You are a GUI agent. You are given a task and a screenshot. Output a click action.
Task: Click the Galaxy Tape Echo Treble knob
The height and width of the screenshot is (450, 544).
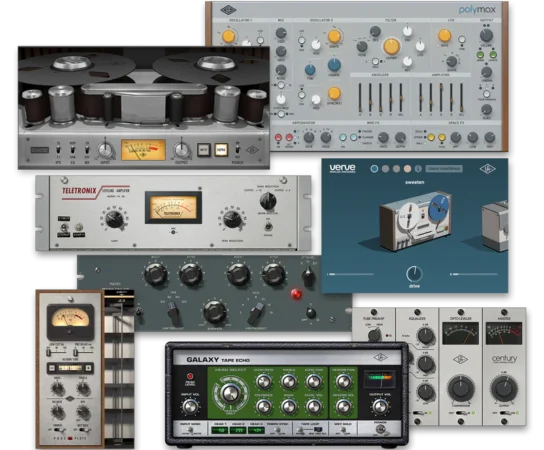[288, 382]
